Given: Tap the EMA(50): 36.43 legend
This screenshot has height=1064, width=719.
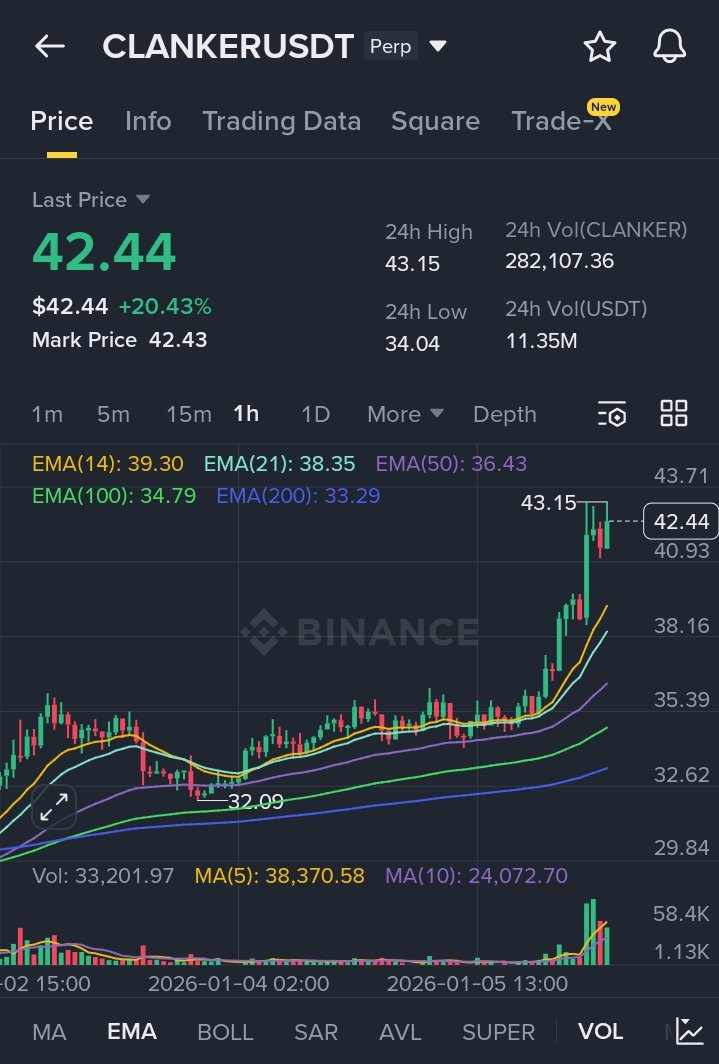Looking at the screenshot, I should pyautogui.click(x=451, y=463).
